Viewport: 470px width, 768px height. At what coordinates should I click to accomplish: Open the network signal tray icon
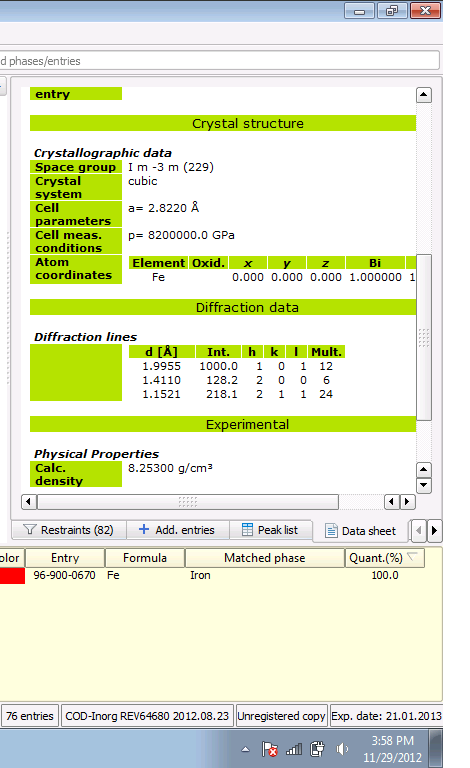(x=294, y=749)
